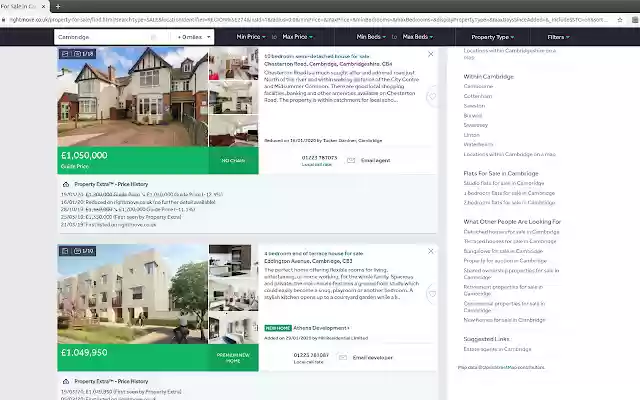Viewport: 640px width, 400px height.
Task: Open Bungalows for sale in Cambridge
Action: click(x=503, y=251)
